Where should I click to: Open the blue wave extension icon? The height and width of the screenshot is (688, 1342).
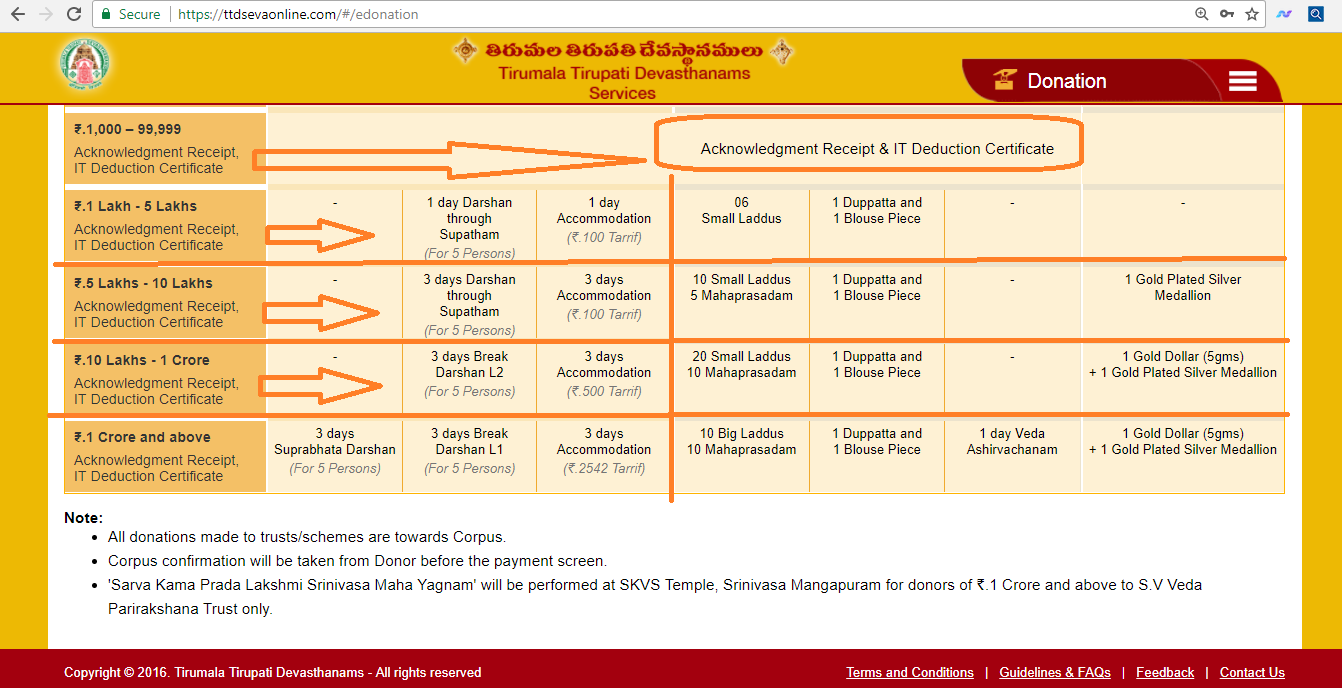1284,15
